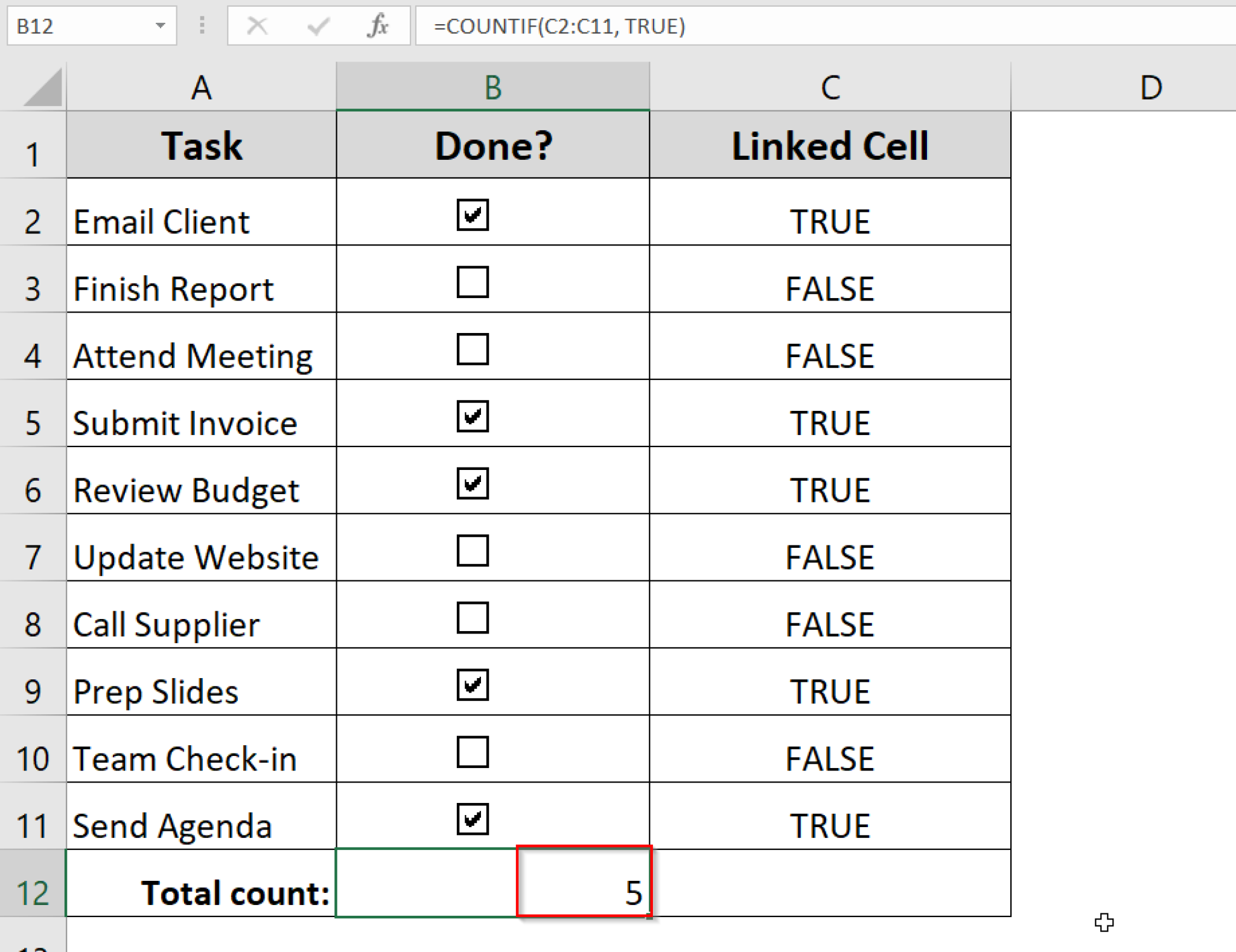This screenshot has height=952, width=1236.
Task: Select the cursor cross icon near cell D13
Action: (x=1104, y=922)
